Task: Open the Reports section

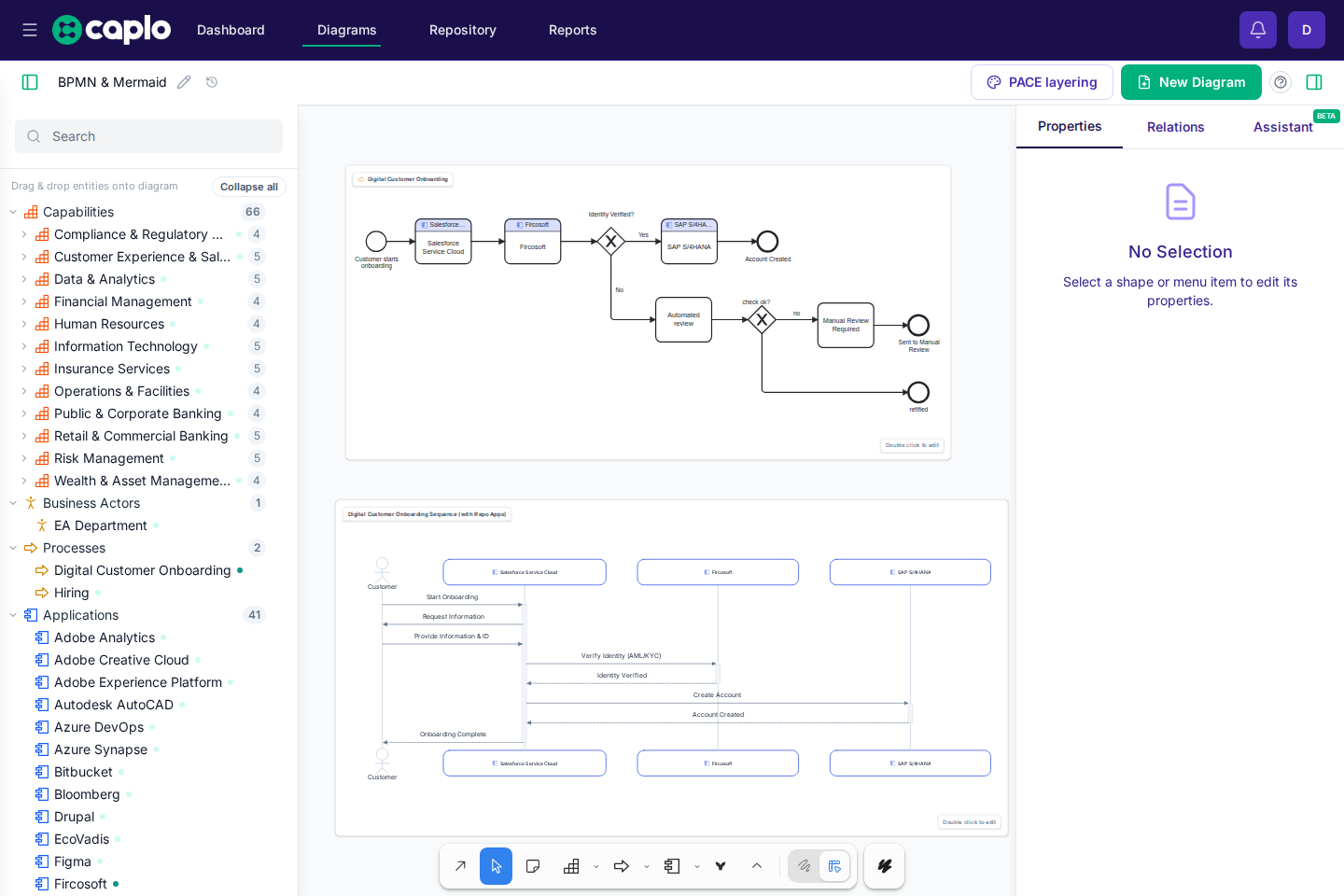Action: click(573, 30)
